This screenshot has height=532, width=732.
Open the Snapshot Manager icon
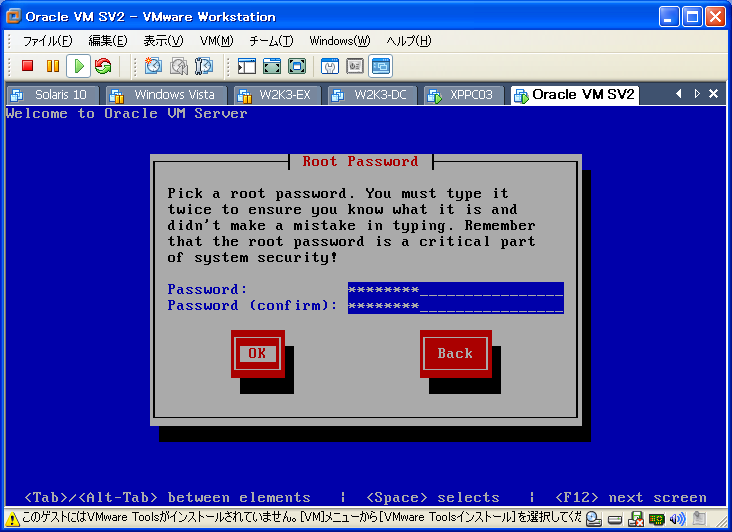pos(204,66)
